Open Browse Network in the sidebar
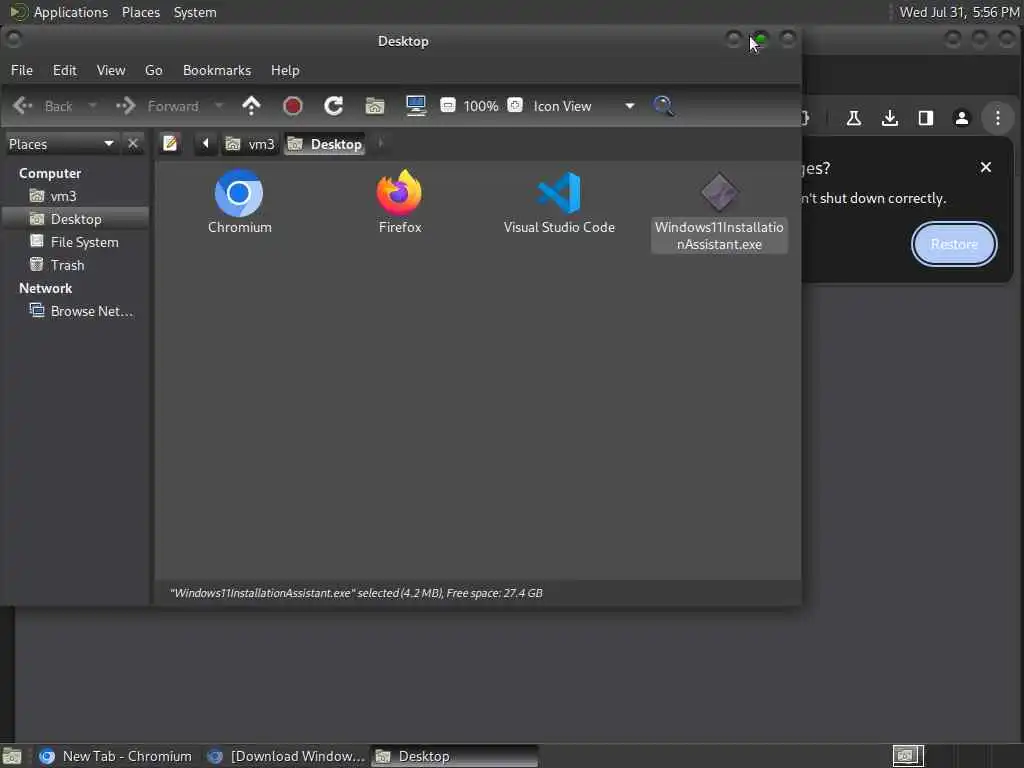This screenshot has height=768, width=1024. pos(76,312)
